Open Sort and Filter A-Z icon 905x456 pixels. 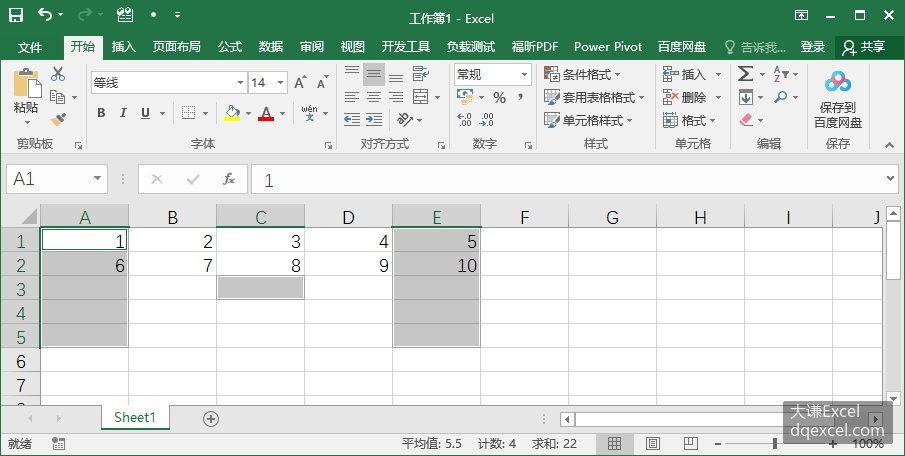click(780, 74)
